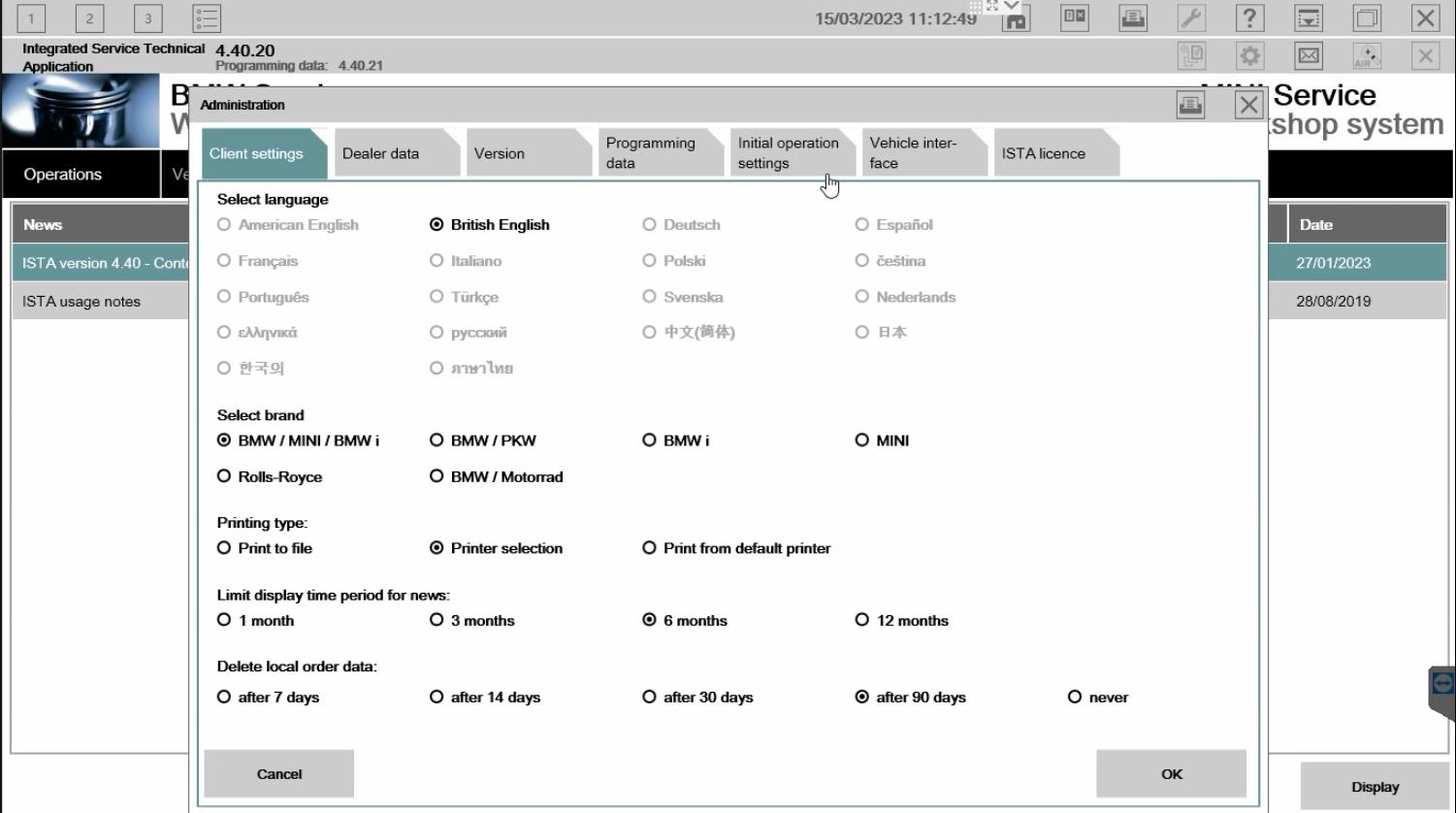Image resolution: width=1456 pixels, height=813 pixels.
Task: Choose Français as the language
Action: pyautogui.click(x=258, y=261)
